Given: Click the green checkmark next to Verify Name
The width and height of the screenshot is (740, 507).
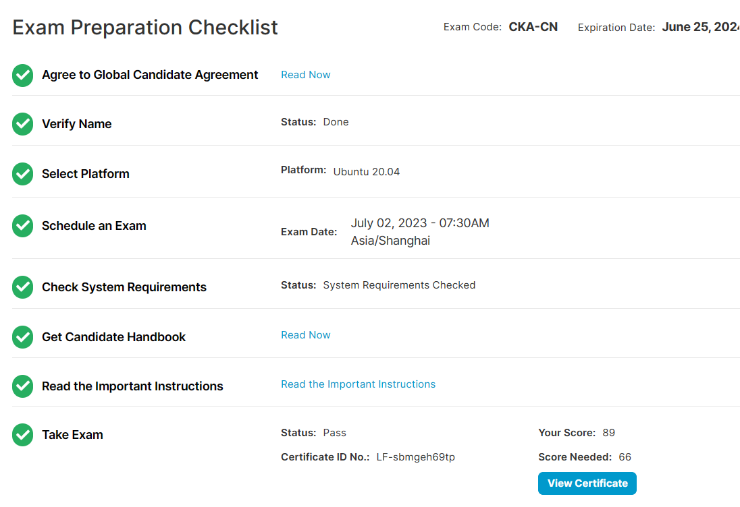Looking at the screenshot, I should point(22,124).
